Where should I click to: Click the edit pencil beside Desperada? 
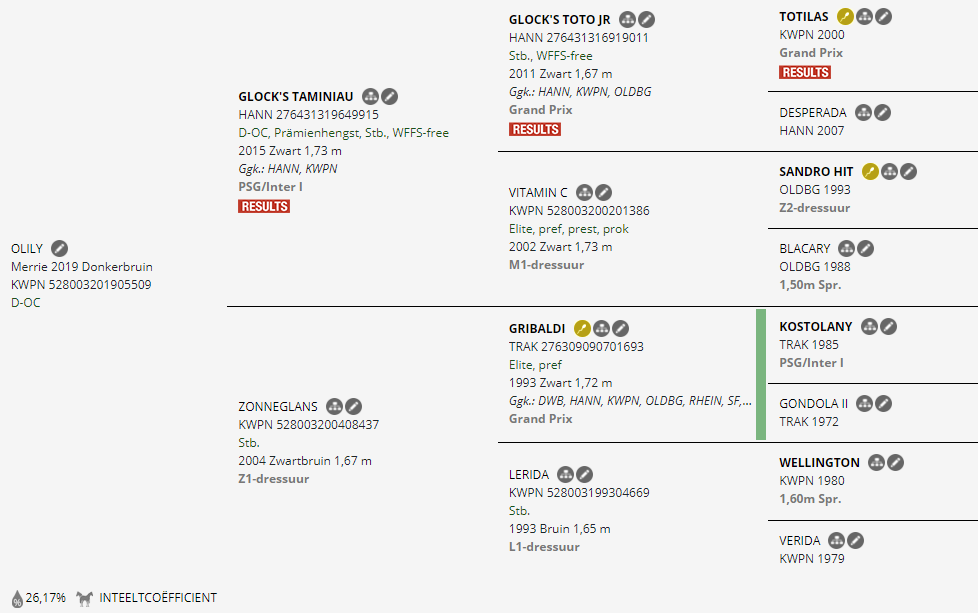pyautogui.click(x=883, y=113)
